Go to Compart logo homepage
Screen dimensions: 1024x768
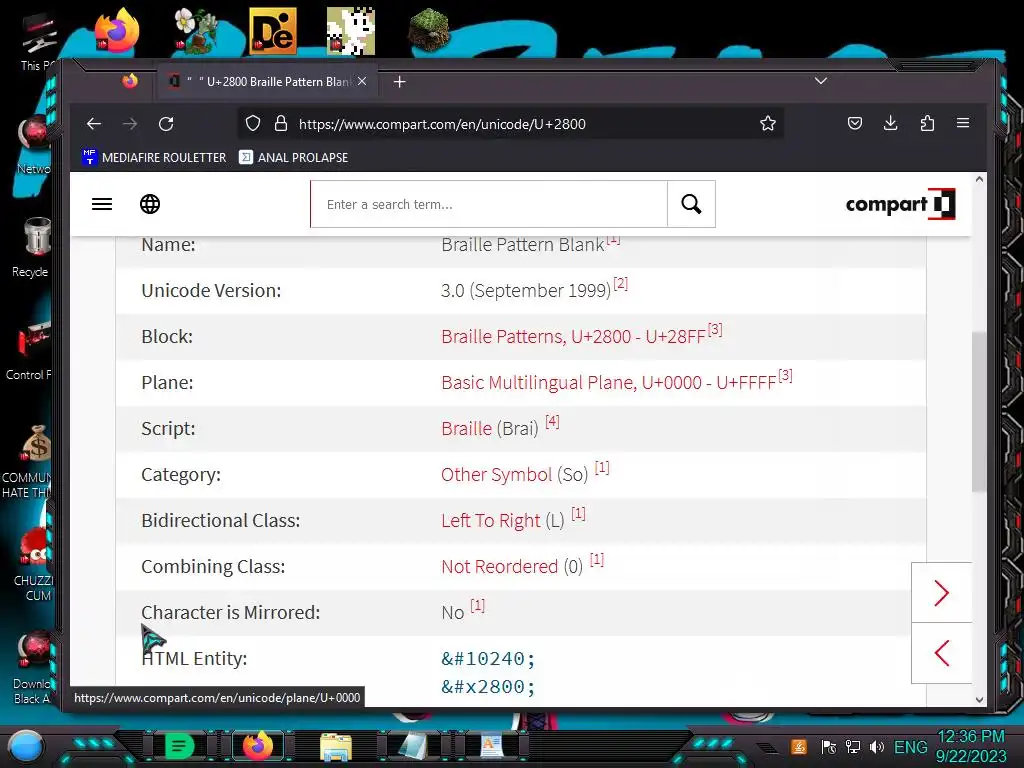tap(900, 204)
